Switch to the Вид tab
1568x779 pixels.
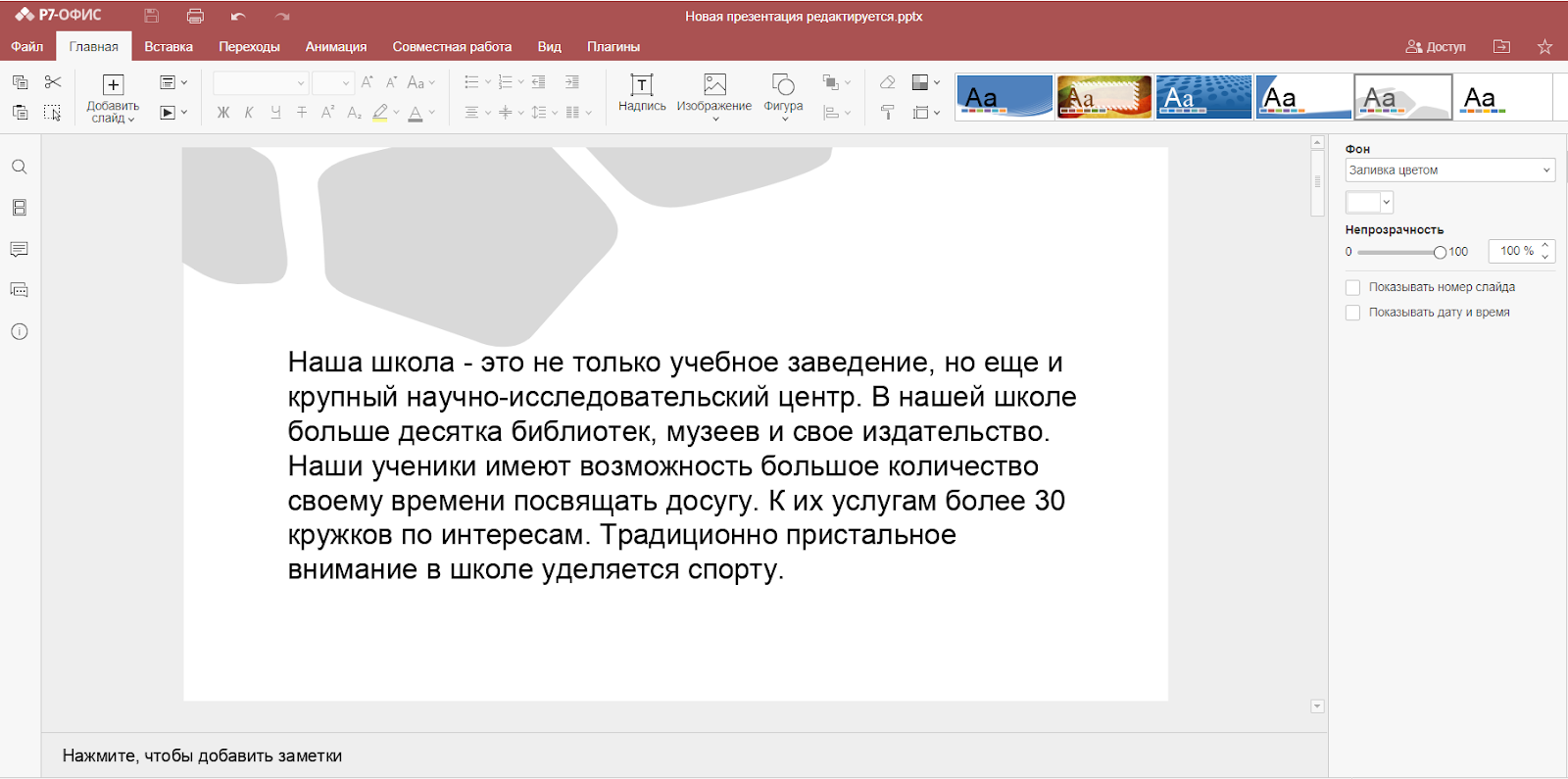tap(550, 46)
